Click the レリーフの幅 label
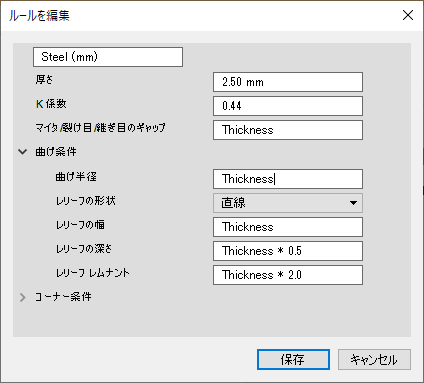424x383 pixels. tap(80, 225)
